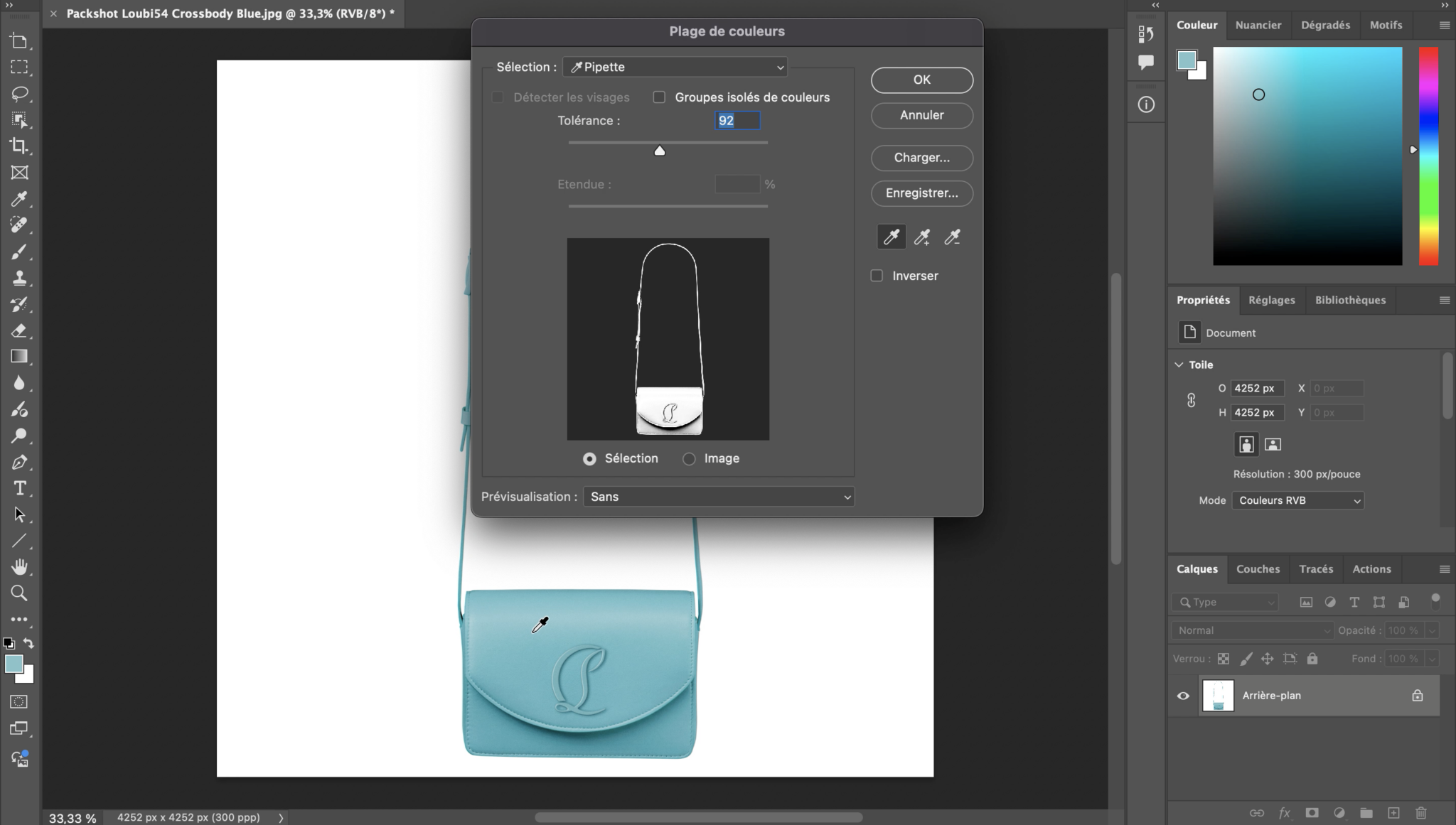Screen dimensions: 1456x825
Task: Click the Annuler button
Action: coord(921,115)
